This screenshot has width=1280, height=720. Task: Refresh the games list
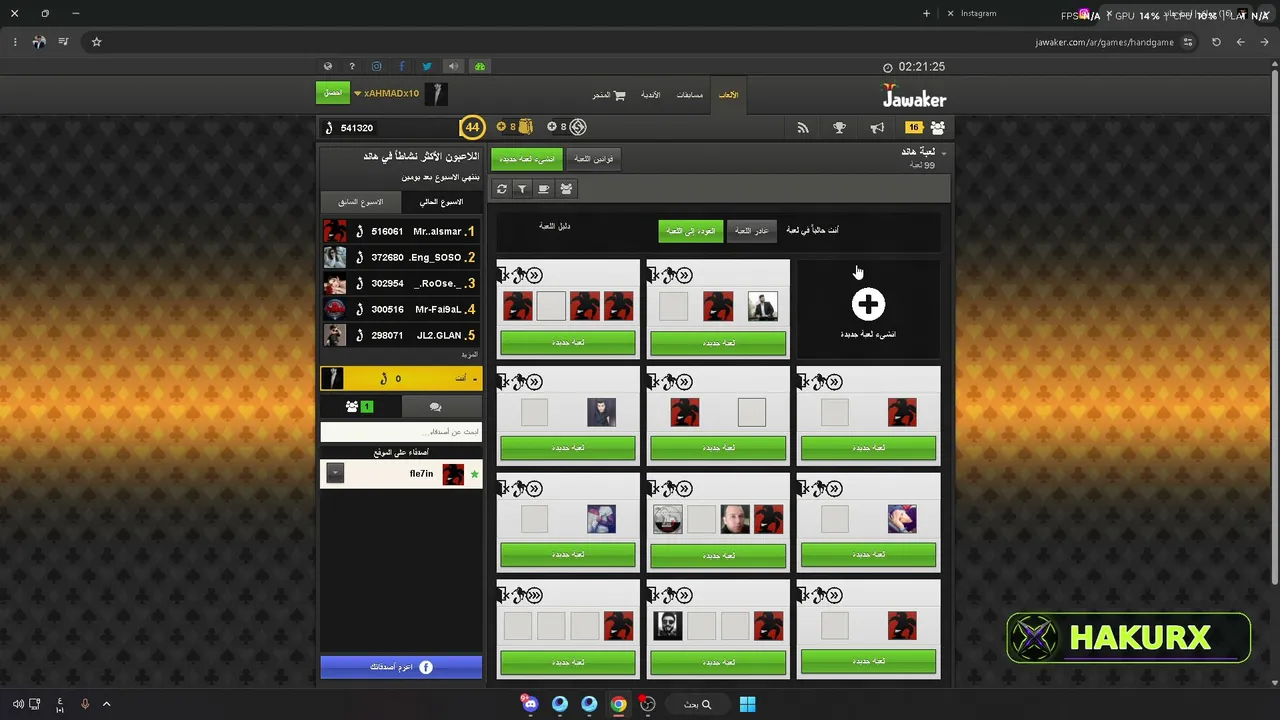(x=502, y=189)
